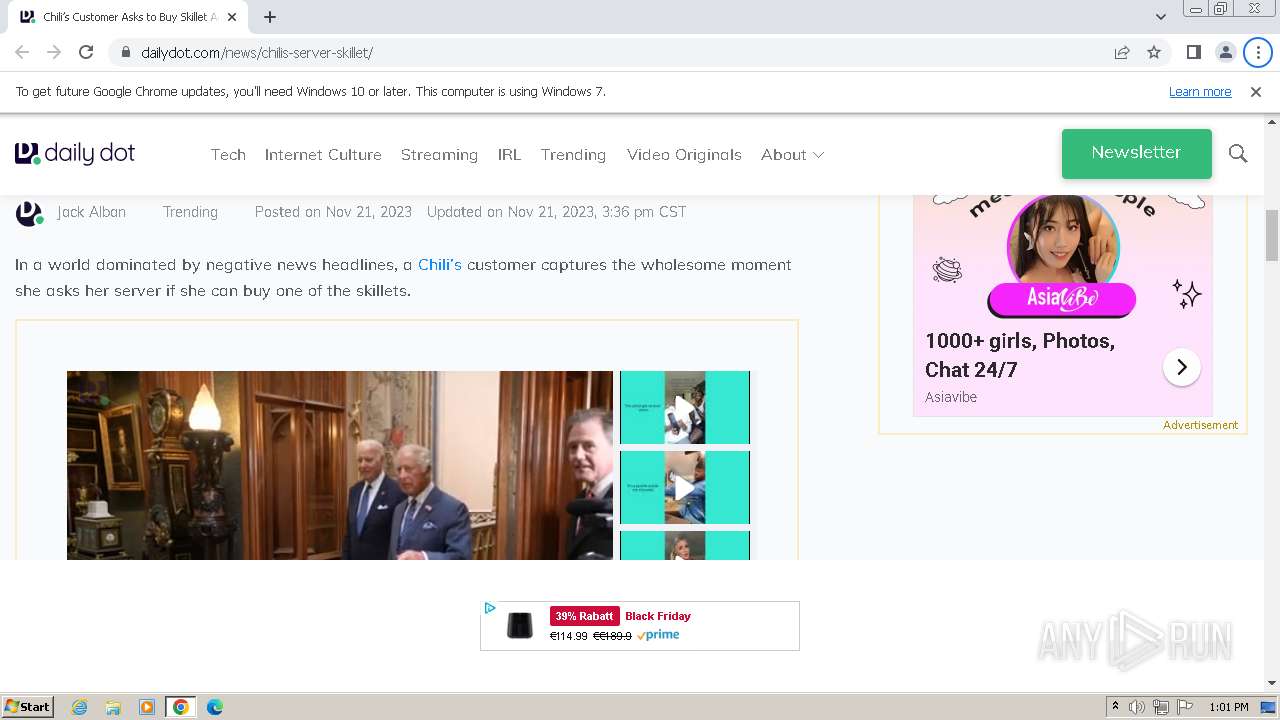Expand the tab search chevron in title bar
This screenshot has width=1280, height=720.
pyautogui.click(x=1160, y=17)
